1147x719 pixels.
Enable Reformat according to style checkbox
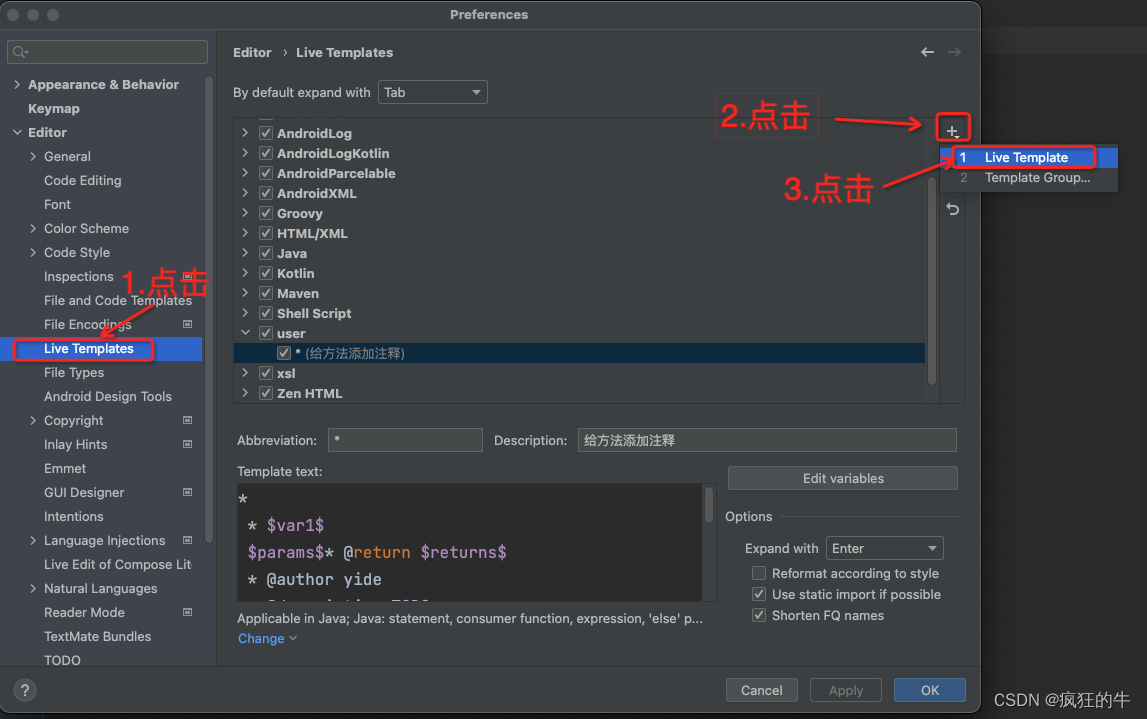pos(759,573)
